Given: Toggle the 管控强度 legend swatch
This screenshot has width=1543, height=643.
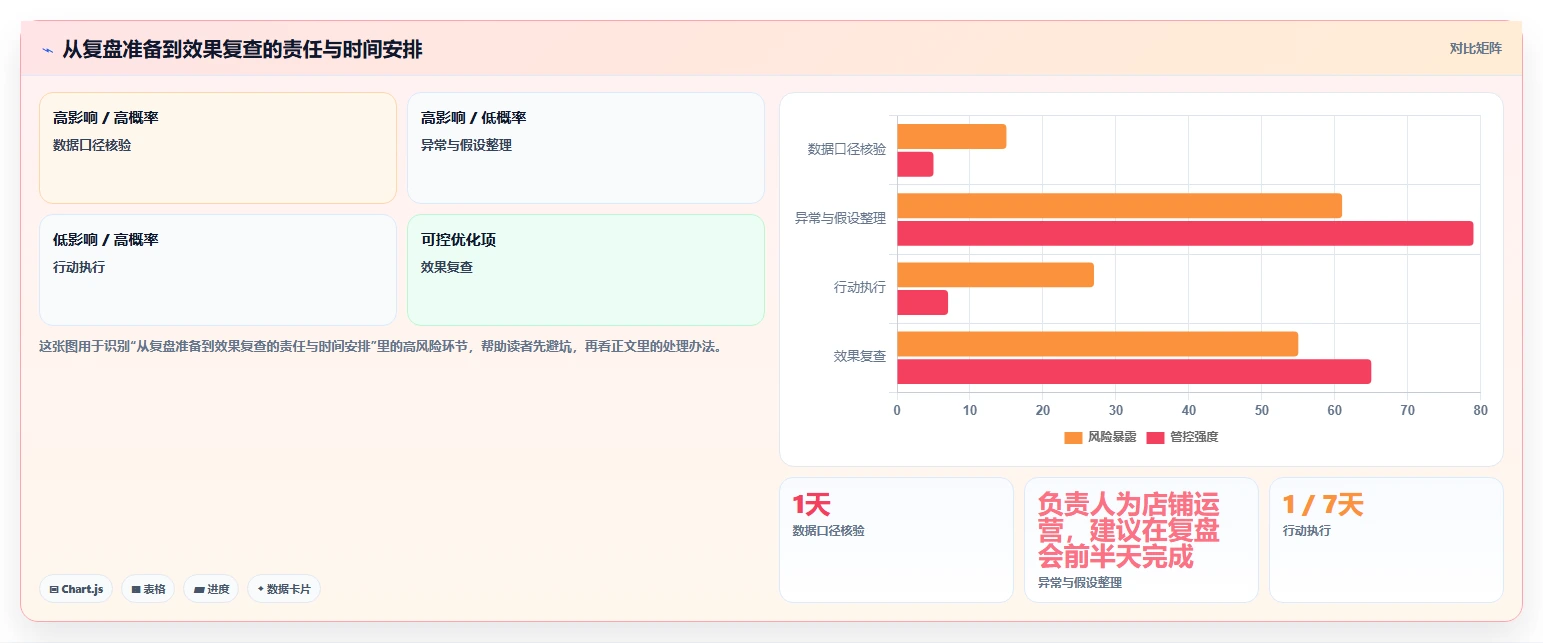Looking at the screenshot, I should pyautogui.click(x=1156, y=437).
